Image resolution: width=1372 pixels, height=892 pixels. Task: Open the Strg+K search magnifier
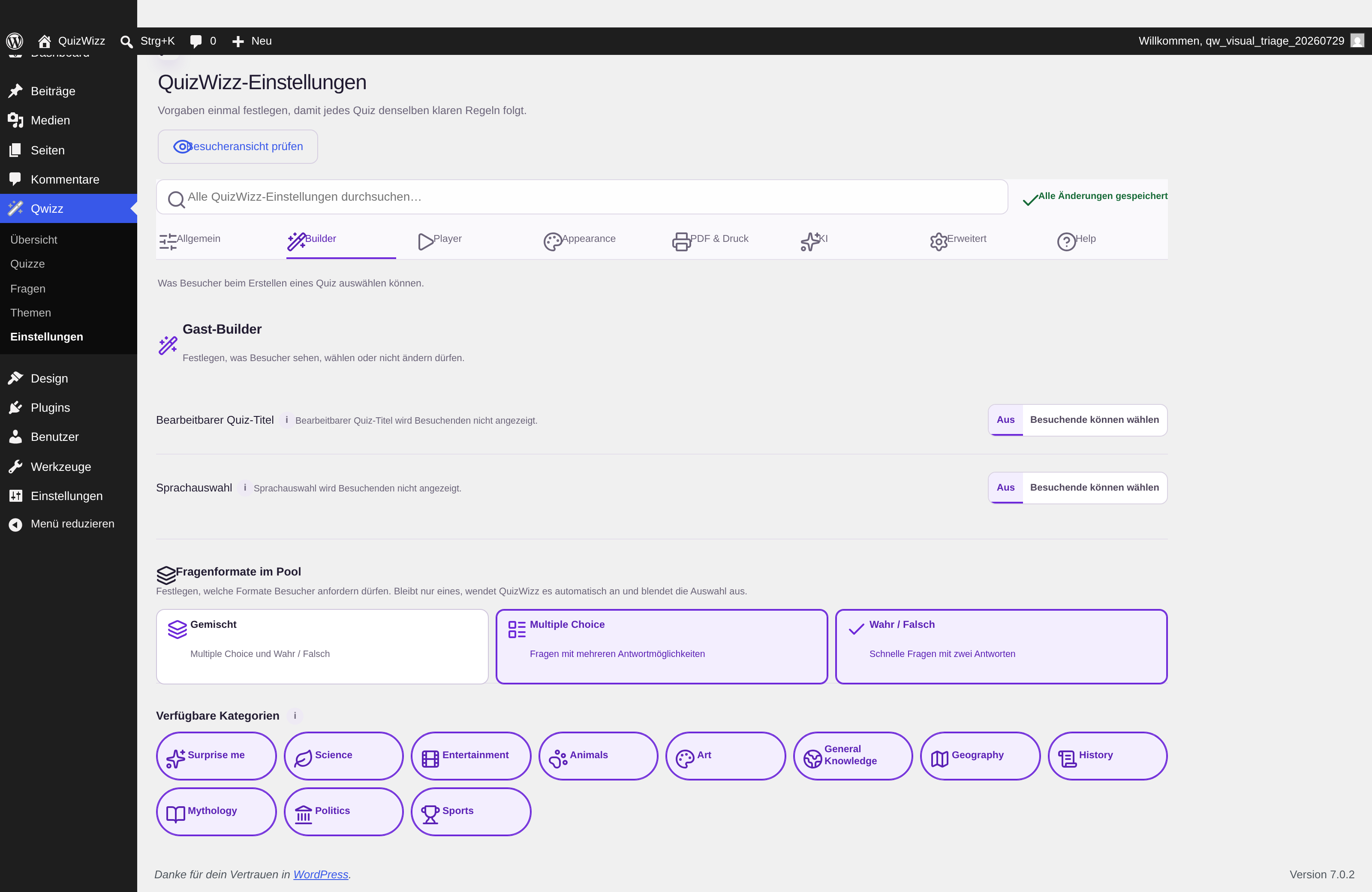[126, 41]
